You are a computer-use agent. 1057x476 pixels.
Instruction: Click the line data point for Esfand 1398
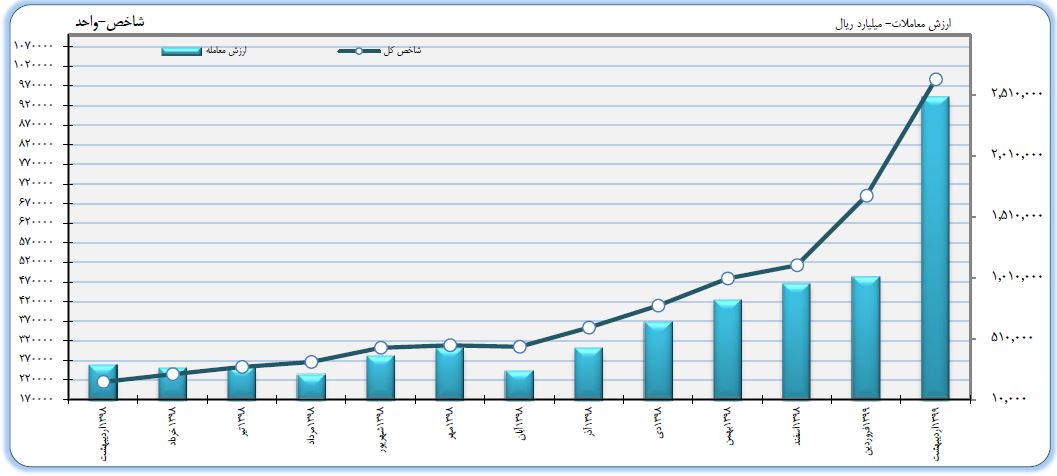[797, 265]
